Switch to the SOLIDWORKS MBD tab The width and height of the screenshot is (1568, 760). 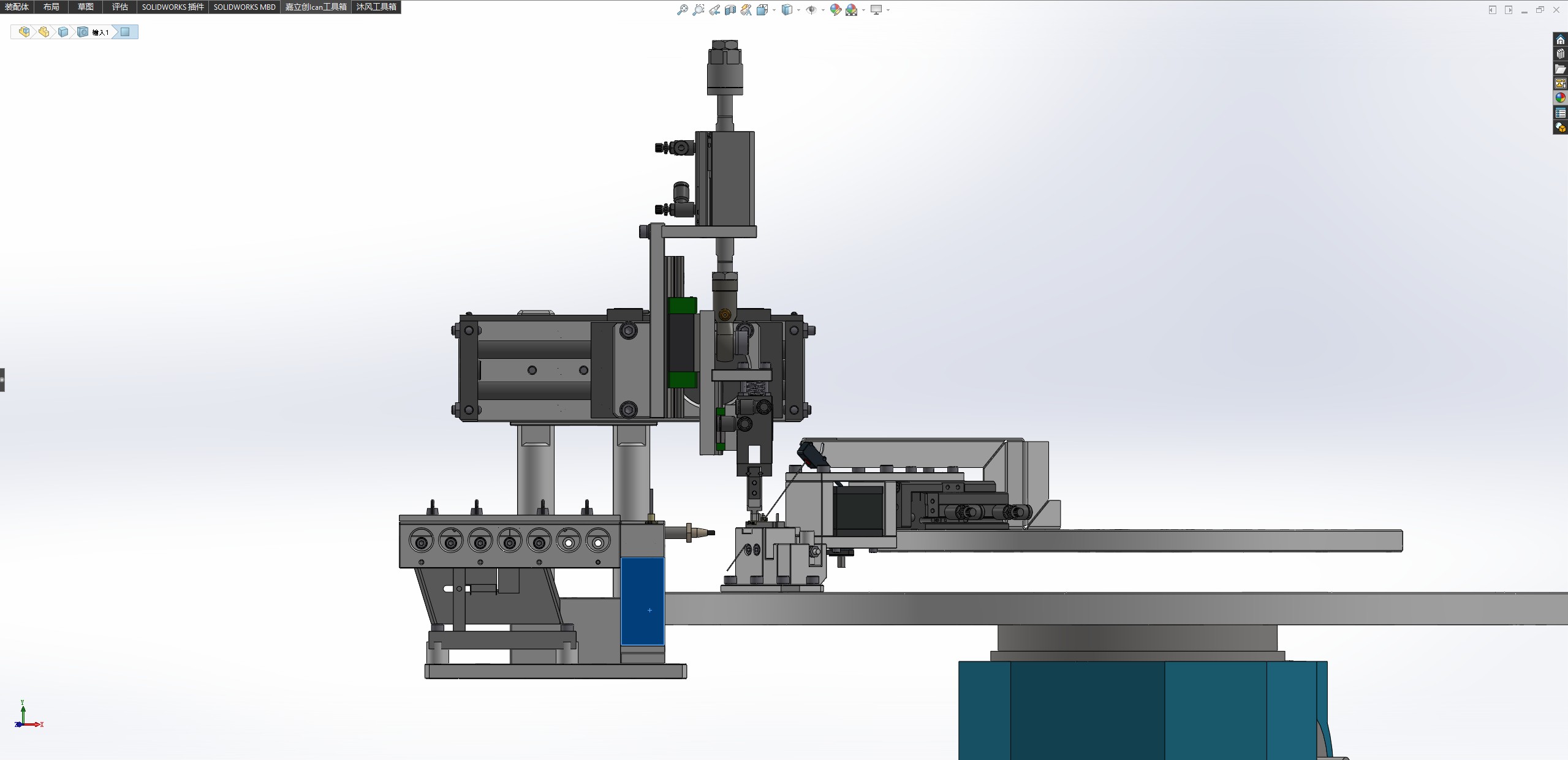click(244, 7)
